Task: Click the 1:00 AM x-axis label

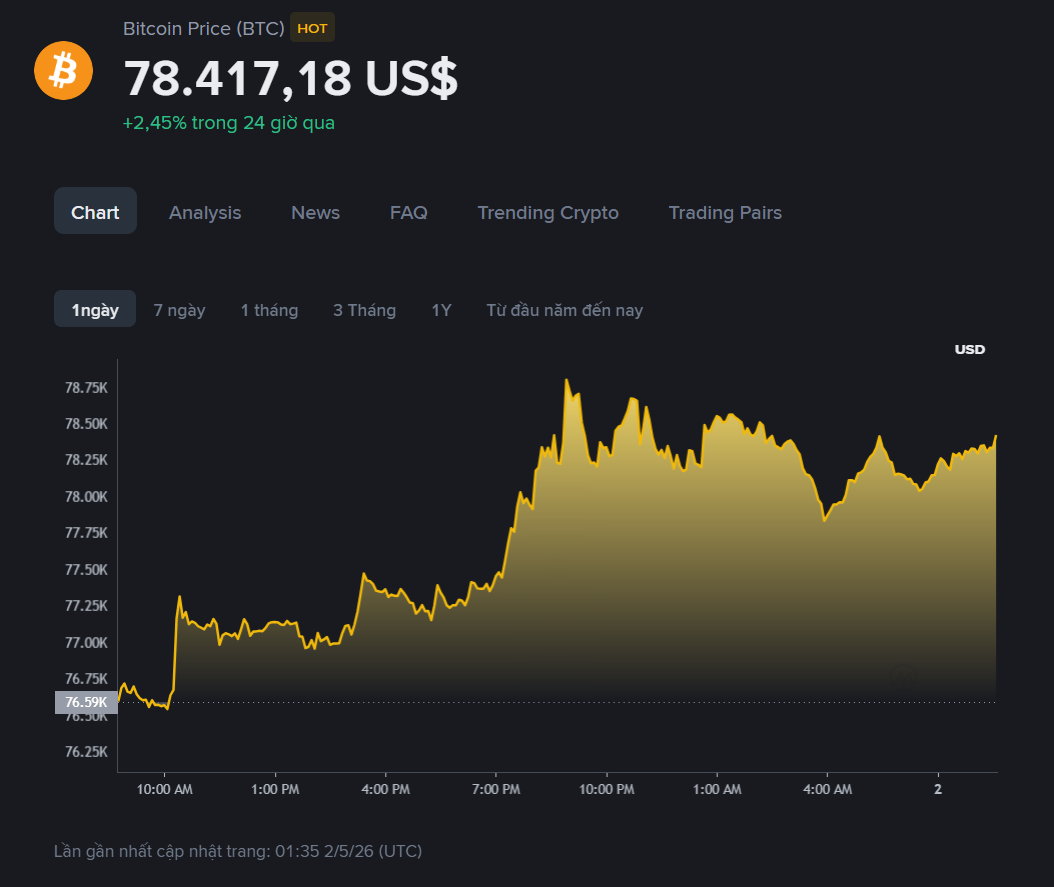Action: click(717, 789)
